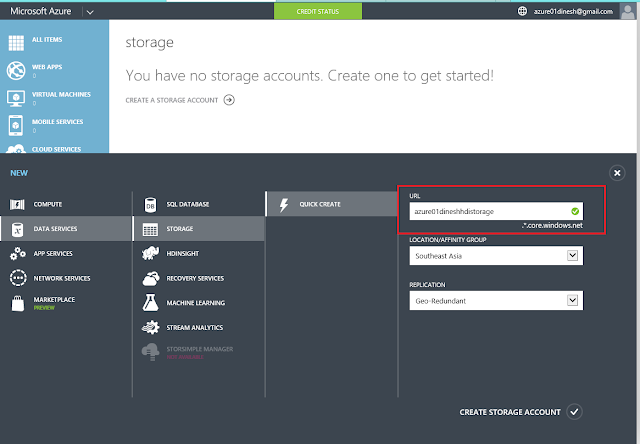Screen dimensions: 640x444
Task: Click the Recovery Services cloud icon
Action: [x=151, y=279]
